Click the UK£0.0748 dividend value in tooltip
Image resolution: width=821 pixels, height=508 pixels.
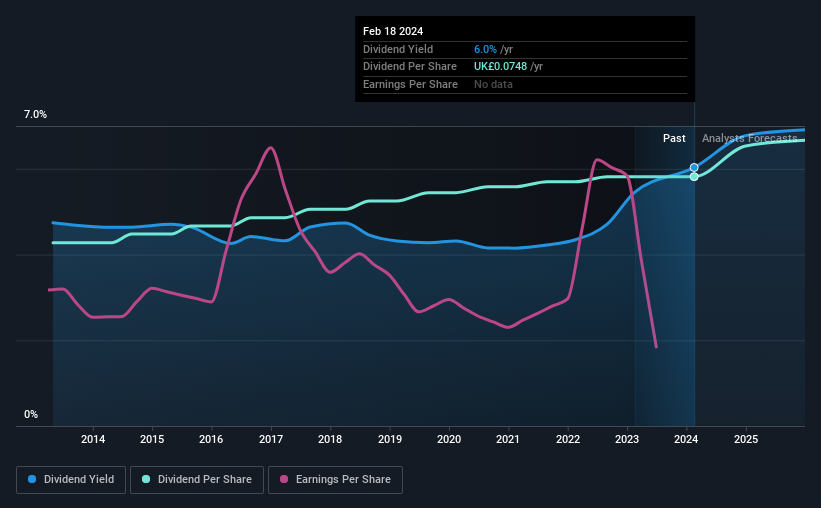[x=500, y=67]
